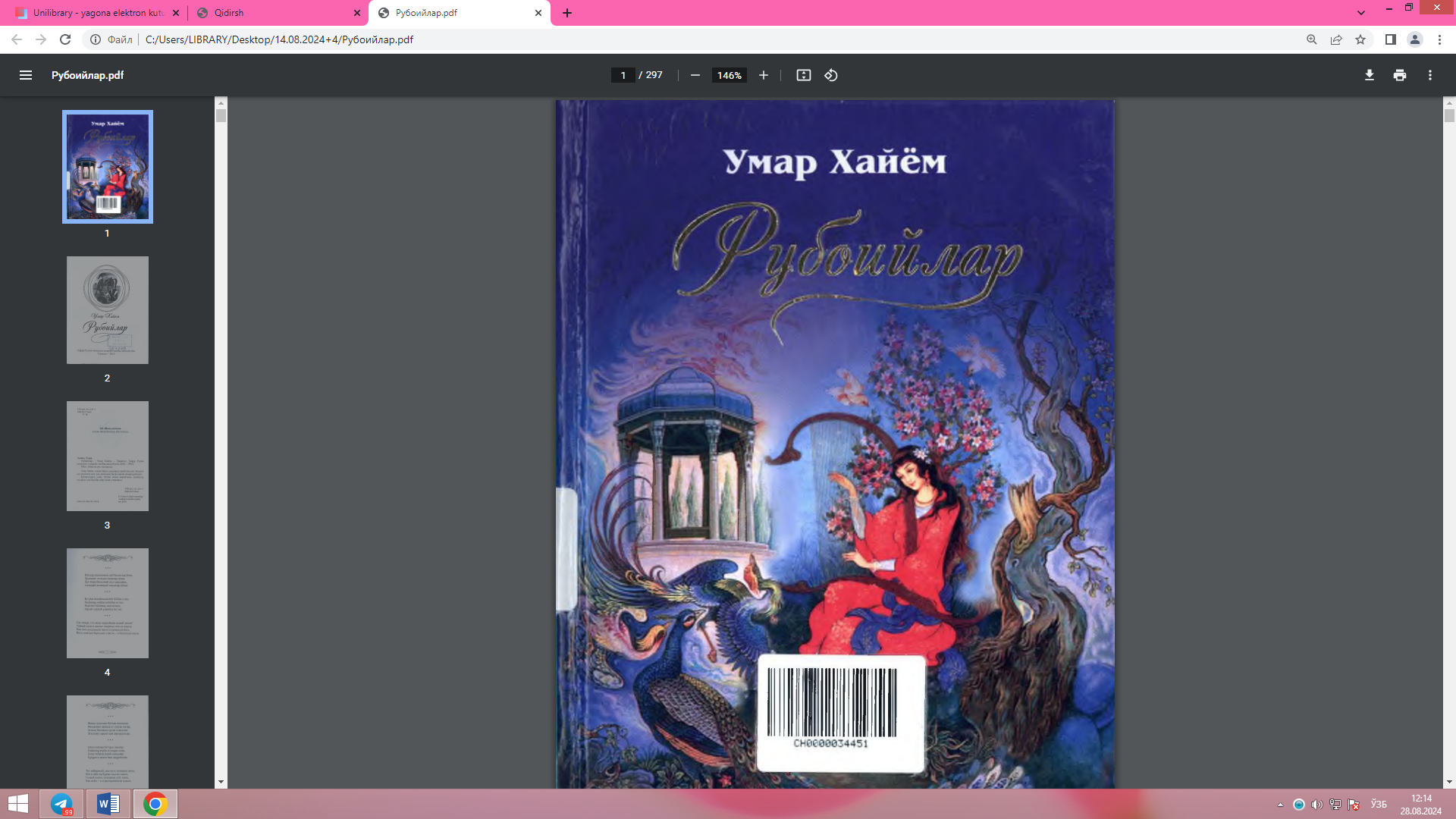Open Telegram from the taskbar
Image resolution: width=1456 pixels, height=819 pixels.
pyautogui.click(x=62, y=804)
